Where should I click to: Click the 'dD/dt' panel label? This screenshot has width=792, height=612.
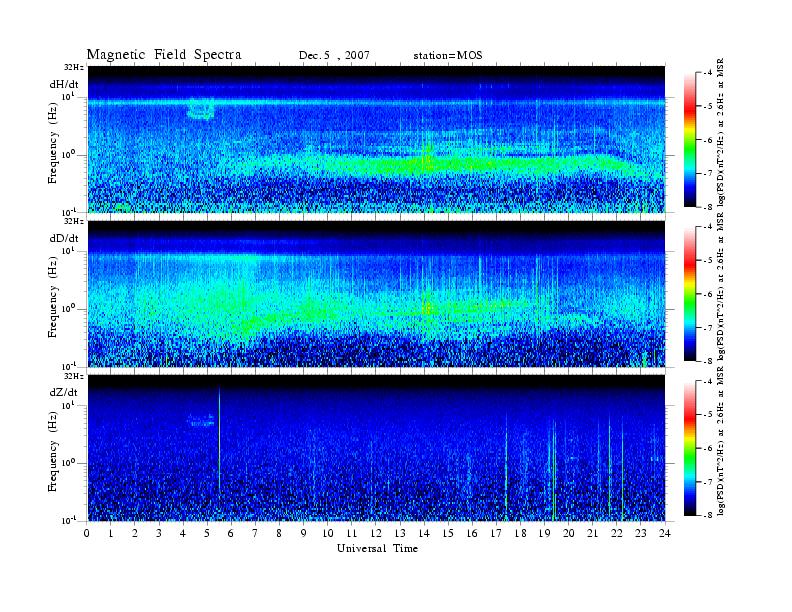64,238
